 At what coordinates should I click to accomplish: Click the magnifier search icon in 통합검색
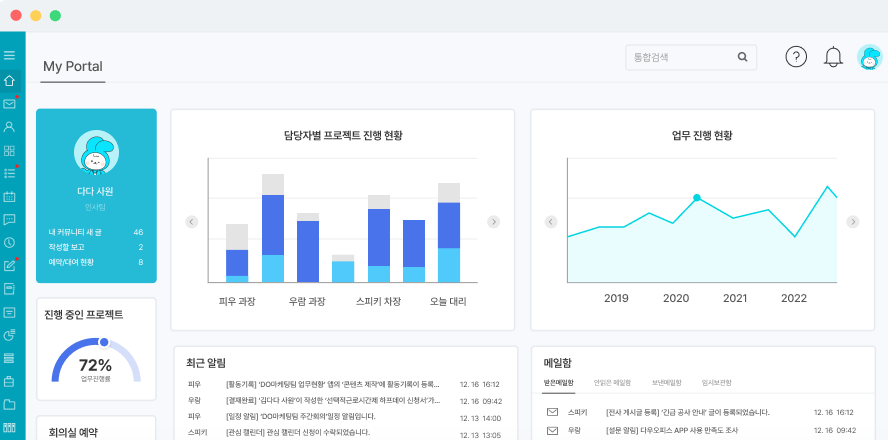point(742,57)
